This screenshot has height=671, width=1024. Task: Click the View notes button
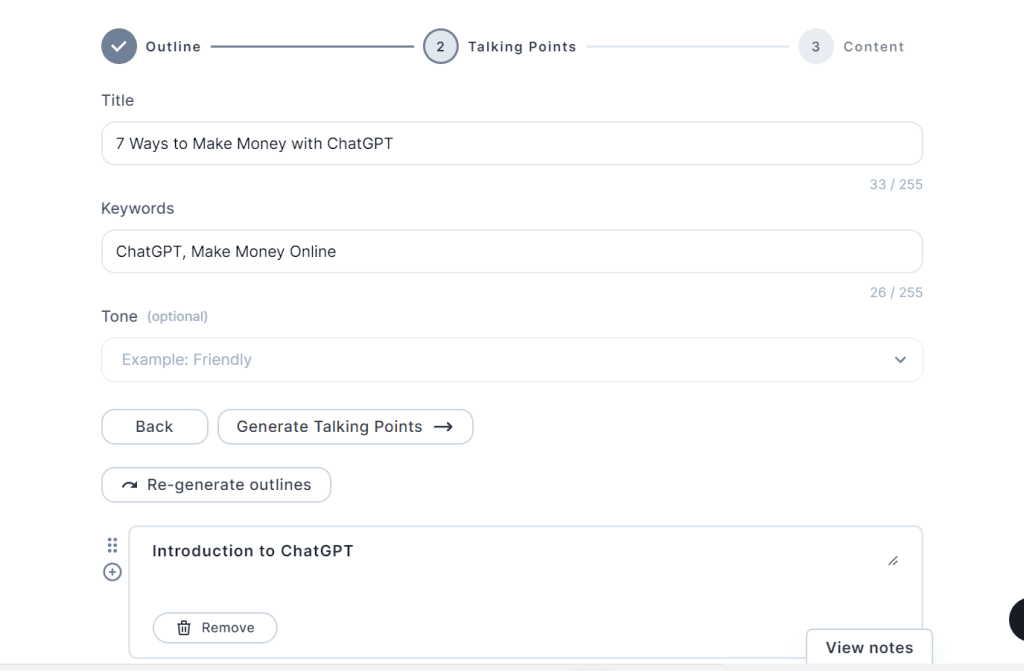pyautogui.click(x=869, y=647)
